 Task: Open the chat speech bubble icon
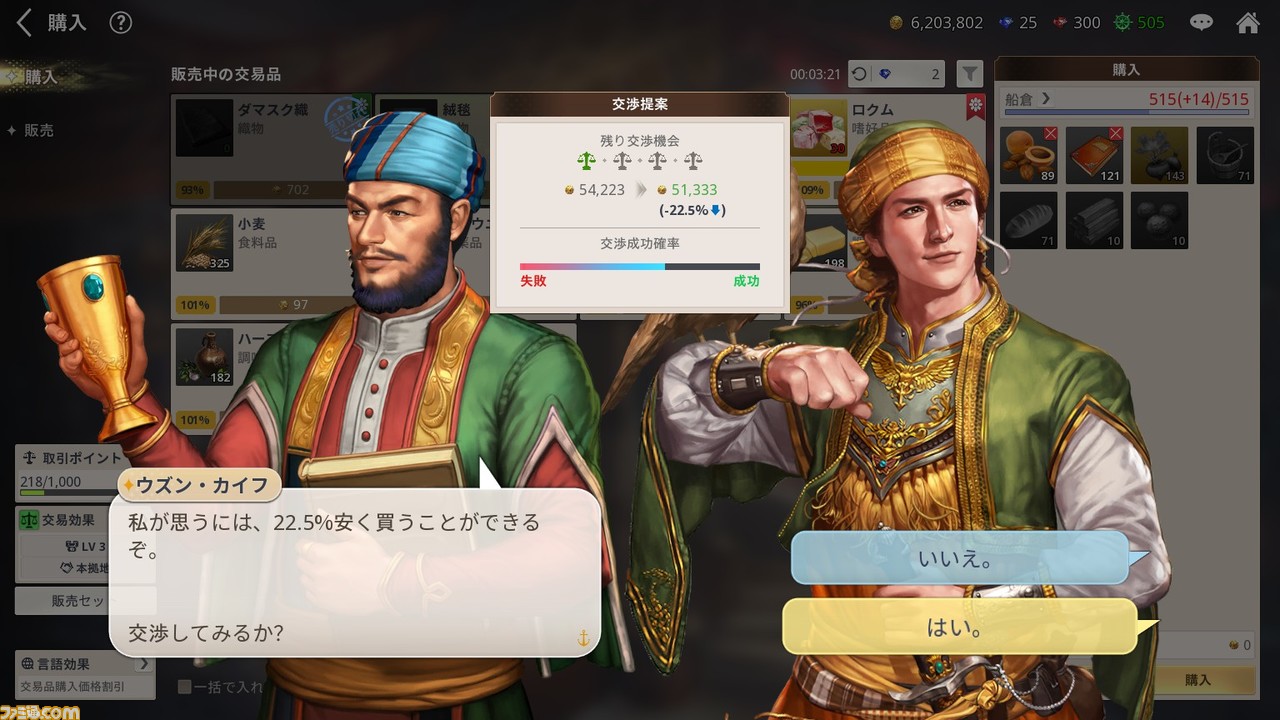tap(1201, 22)
